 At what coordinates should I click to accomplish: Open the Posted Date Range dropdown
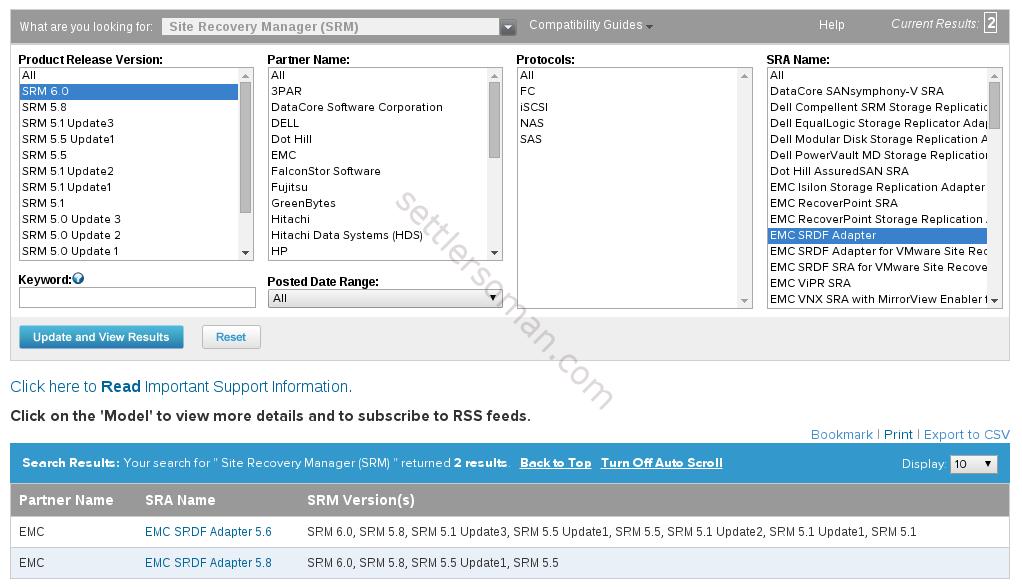385,298
